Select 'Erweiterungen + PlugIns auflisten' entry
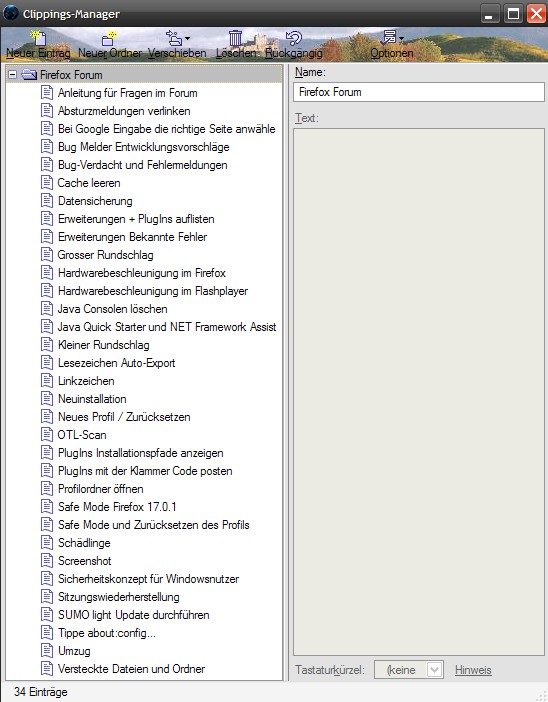 [136, 219]
